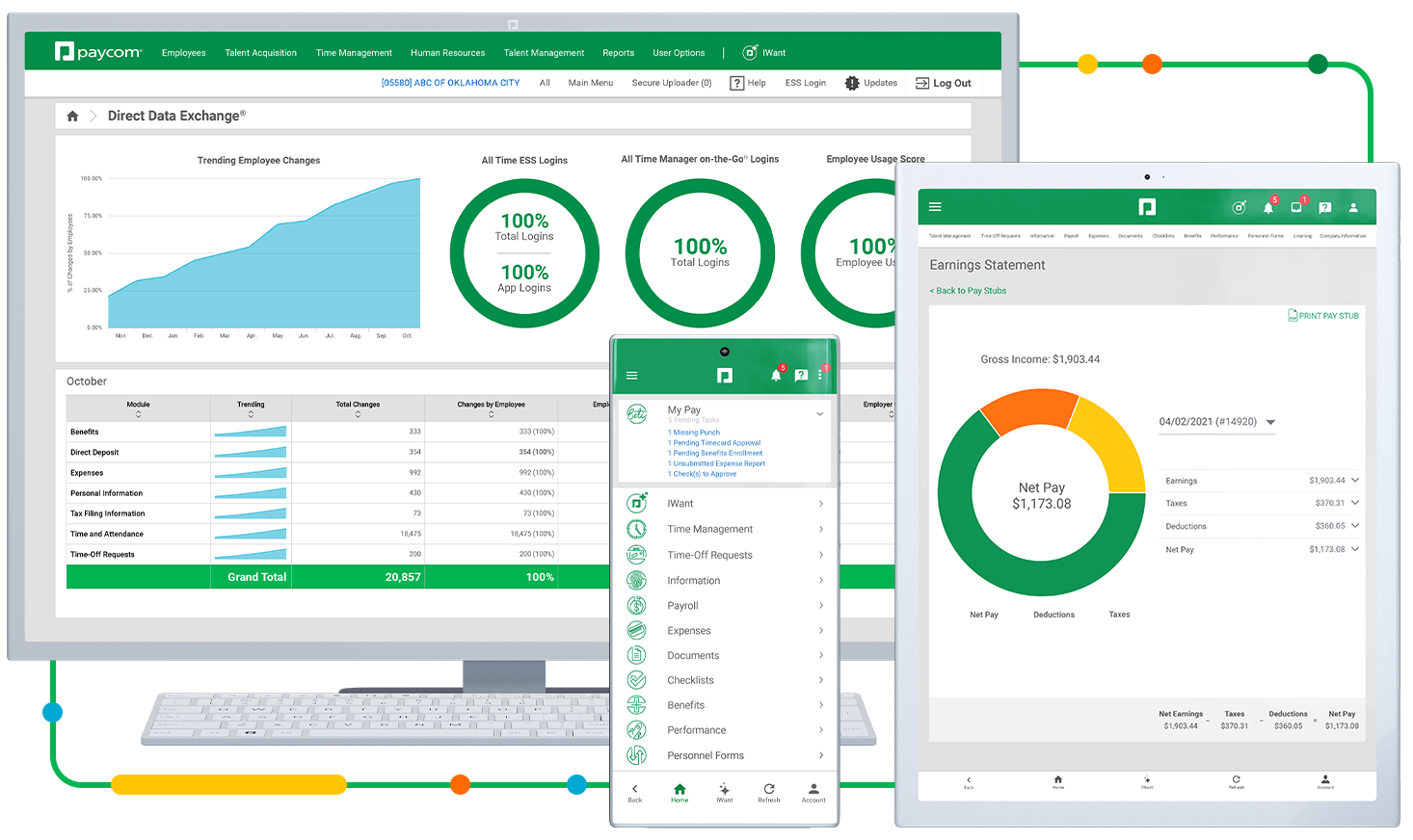
Task: Click the ESS Login link
Action: pos(806,83)
